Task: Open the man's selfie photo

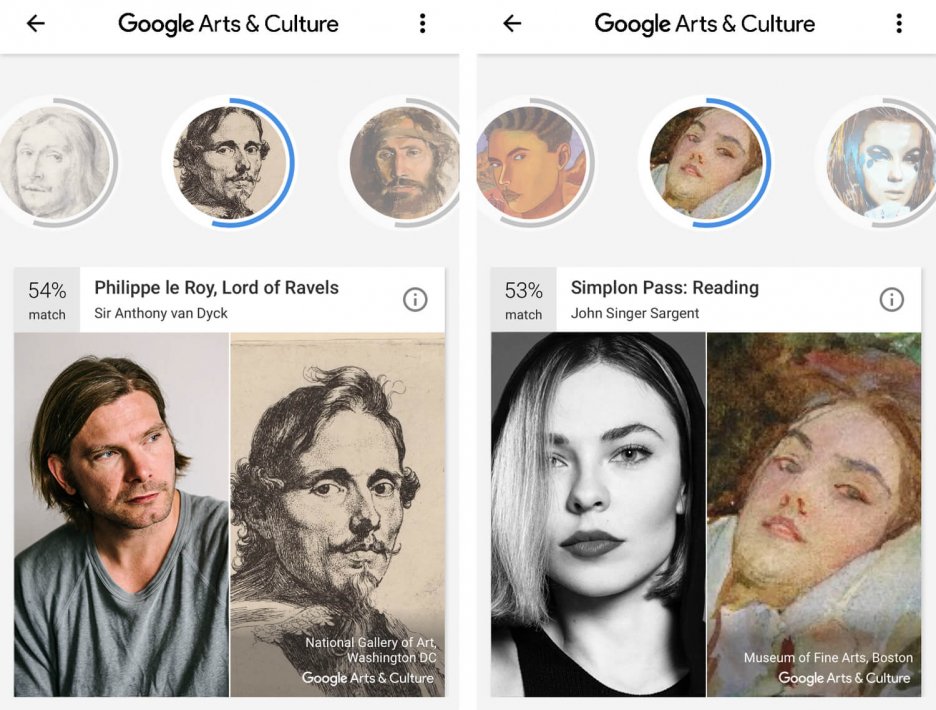Action: (121, 515)
